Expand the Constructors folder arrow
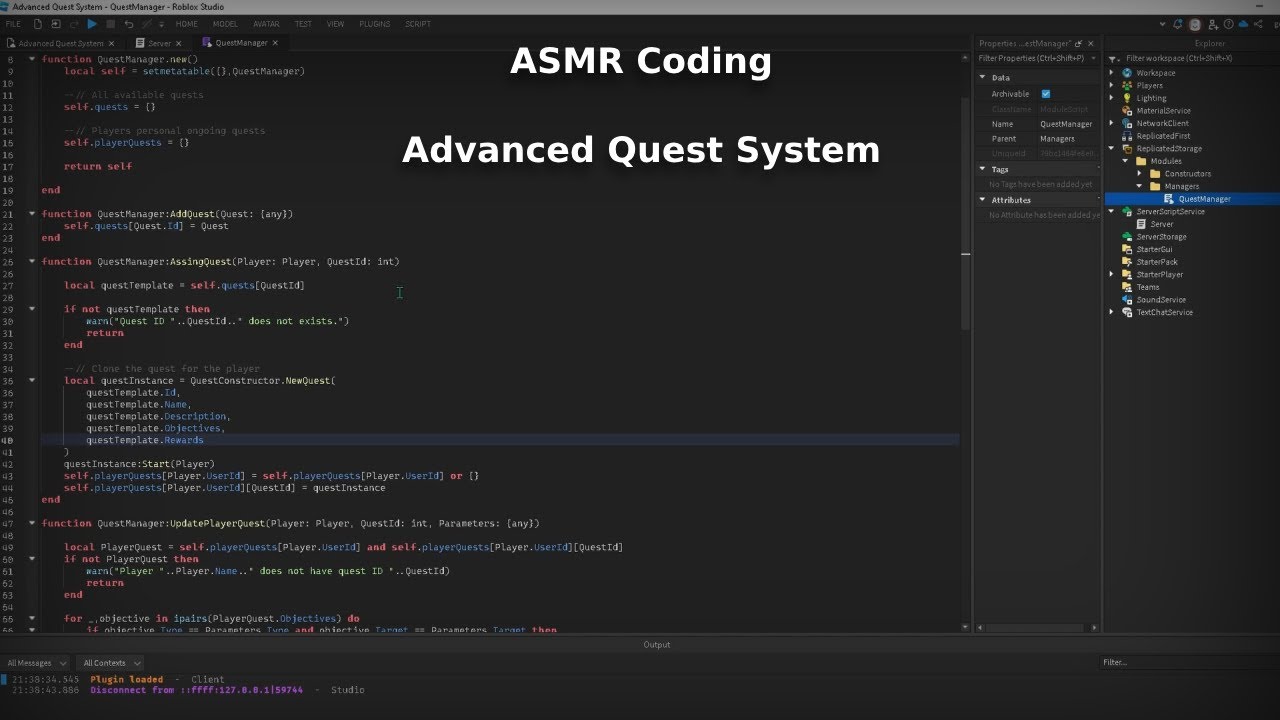1280x720 pixels. coord(1140,173)
